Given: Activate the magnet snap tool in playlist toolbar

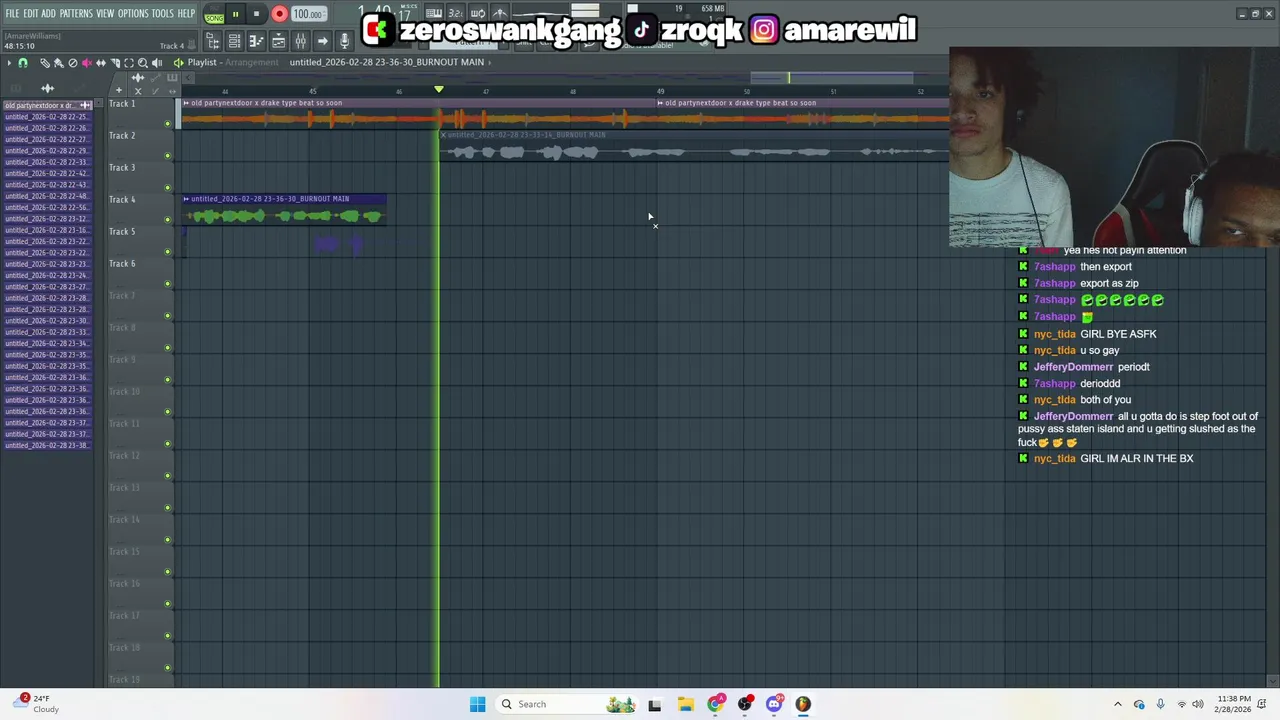Looking at the screenshot, I should (x=23, y=63).
